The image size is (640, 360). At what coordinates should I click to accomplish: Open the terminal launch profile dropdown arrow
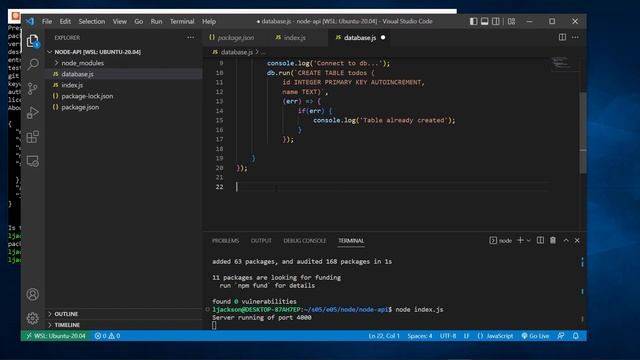coord(529,240)
